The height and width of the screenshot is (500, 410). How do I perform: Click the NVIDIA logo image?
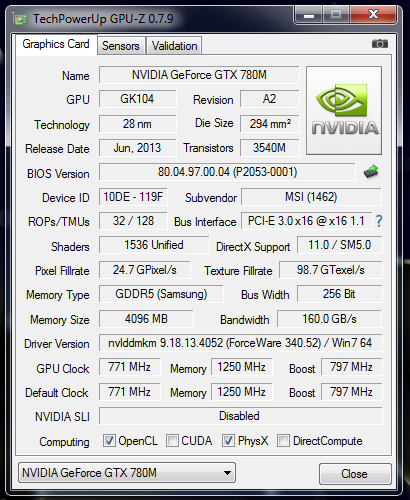click(344, 110)
